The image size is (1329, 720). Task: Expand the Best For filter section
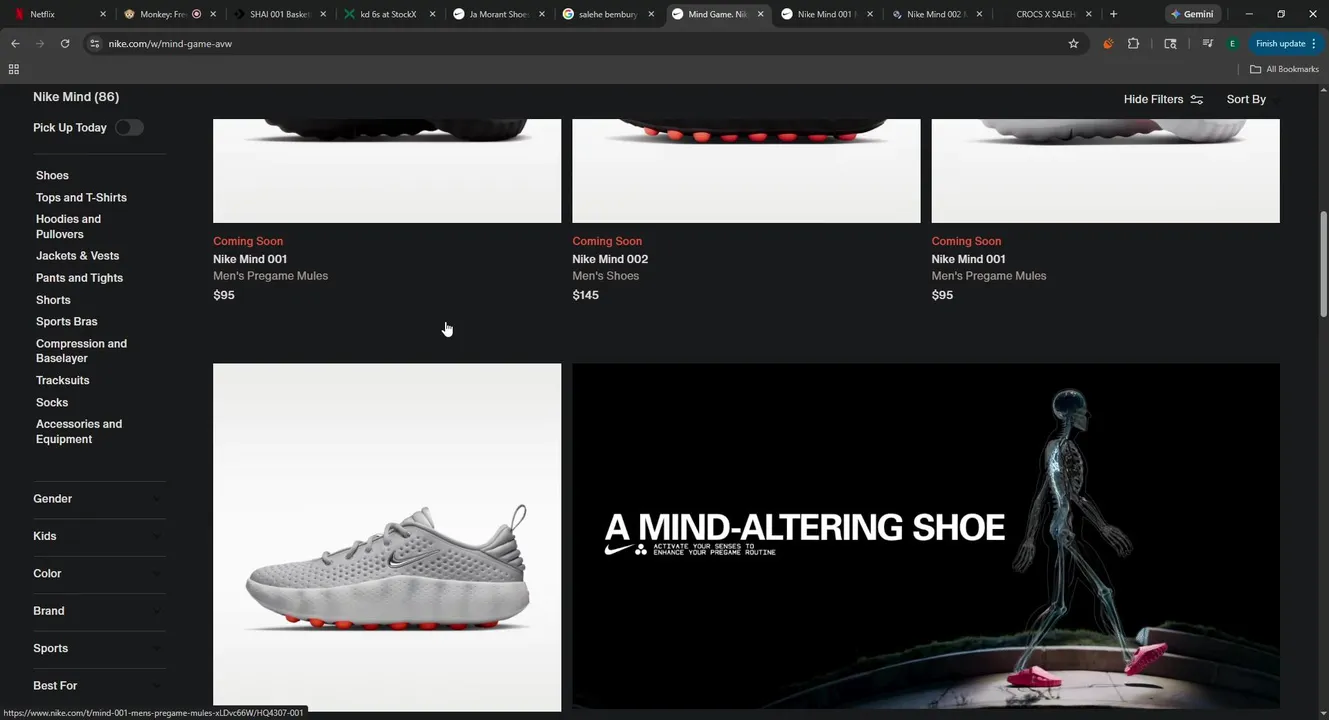[98, 686]
